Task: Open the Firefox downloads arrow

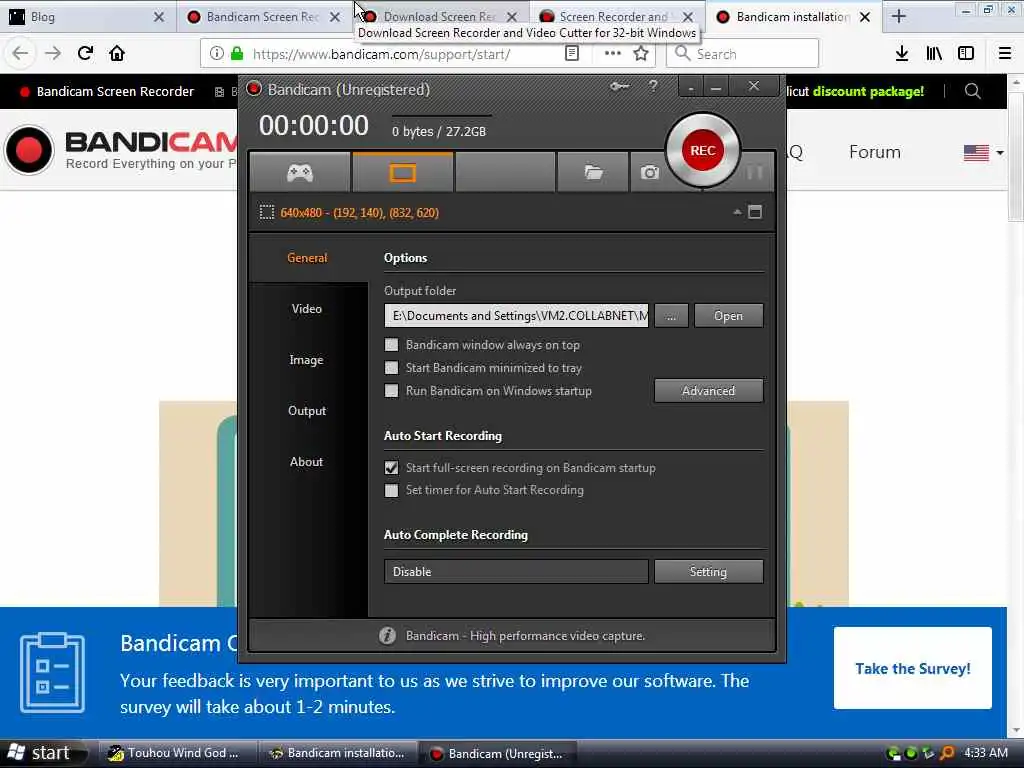Action: (x=902, y=54)
